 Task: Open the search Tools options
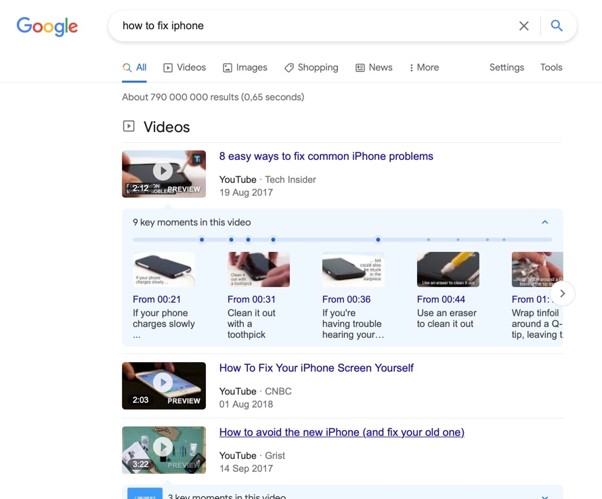click(551, 68)
